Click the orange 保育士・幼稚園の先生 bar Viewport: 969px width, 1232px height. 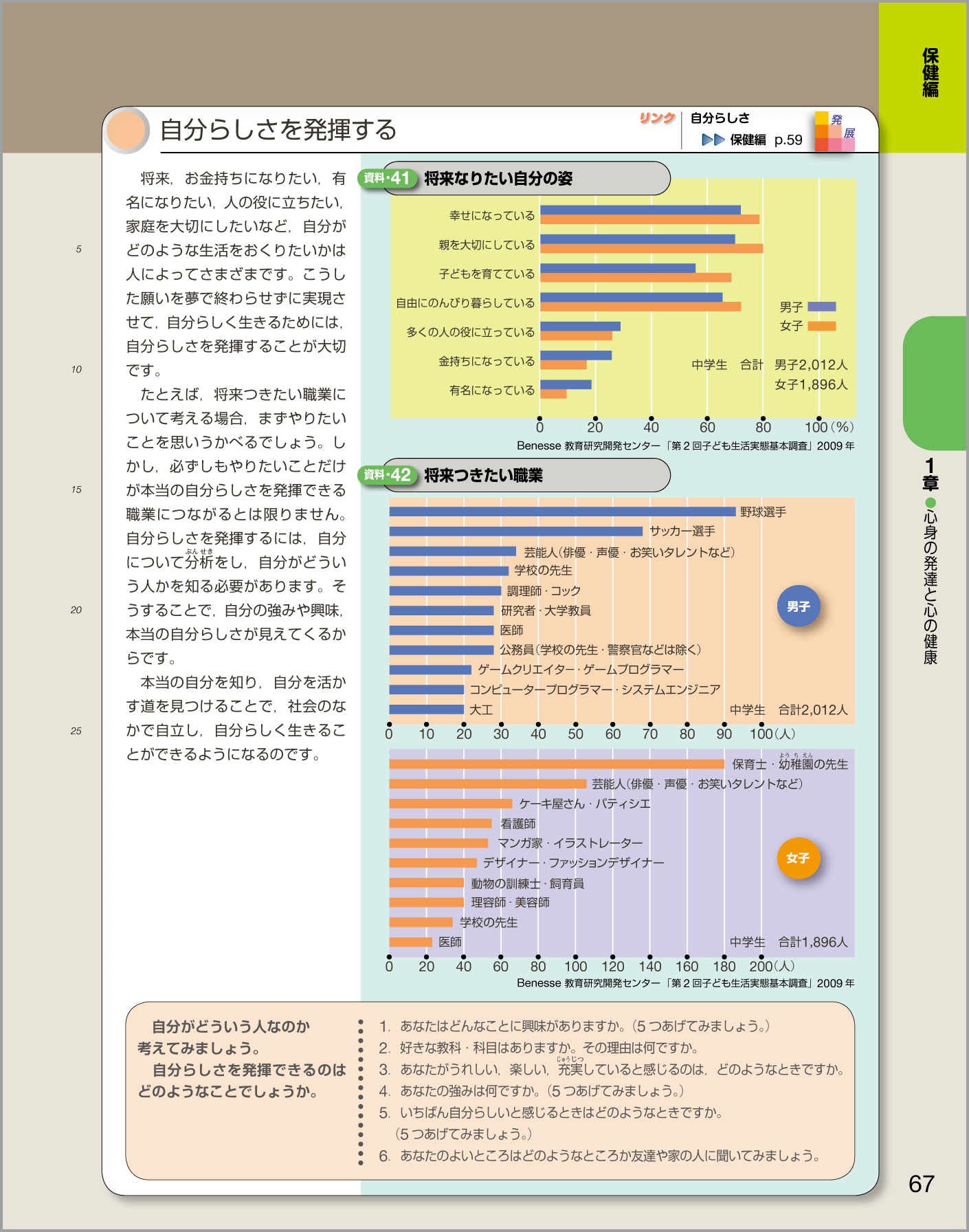coord(557,764)
